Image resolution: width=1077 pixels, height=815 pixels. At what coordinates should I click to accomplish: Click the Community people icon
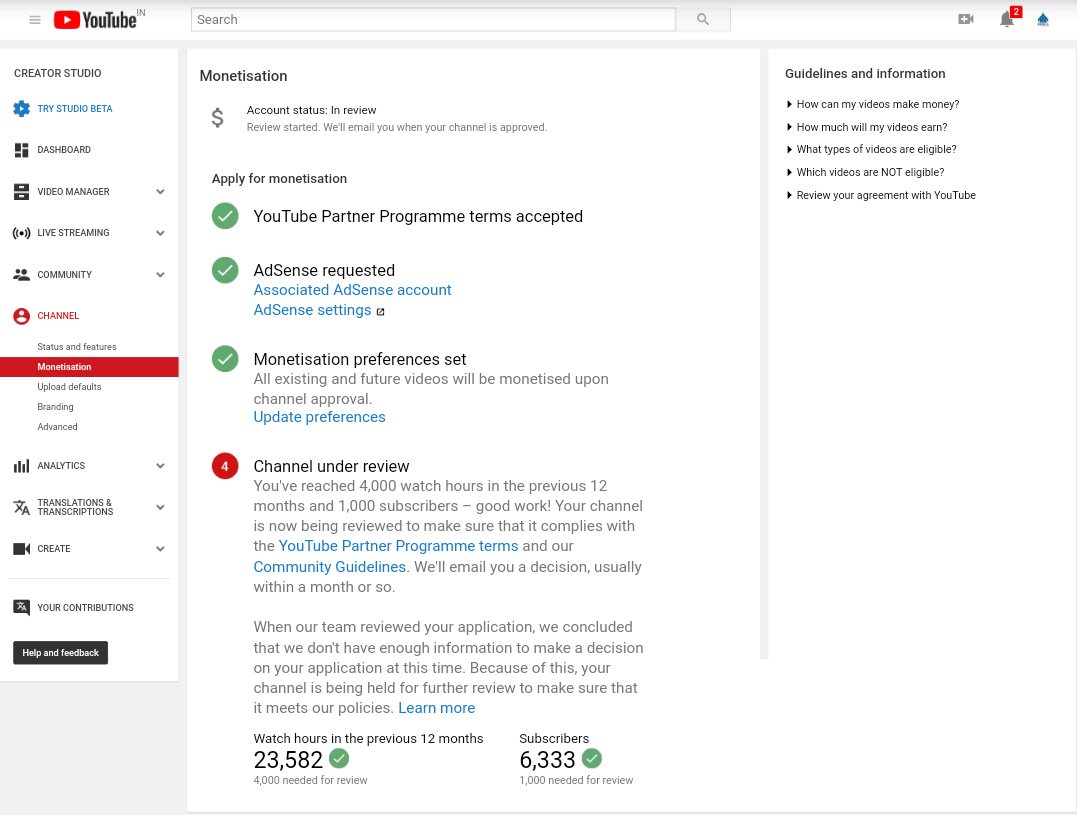21,275
